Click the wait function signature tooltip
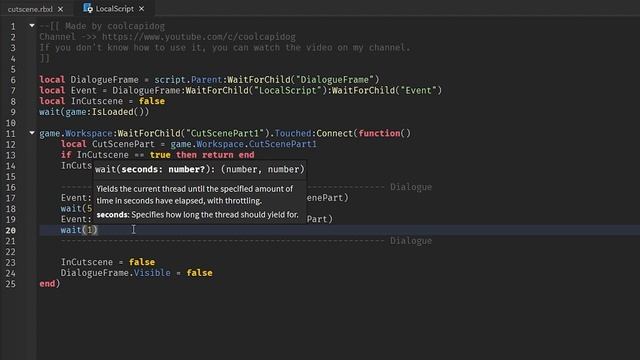The image size is (640, 360). tap(200, 169)
